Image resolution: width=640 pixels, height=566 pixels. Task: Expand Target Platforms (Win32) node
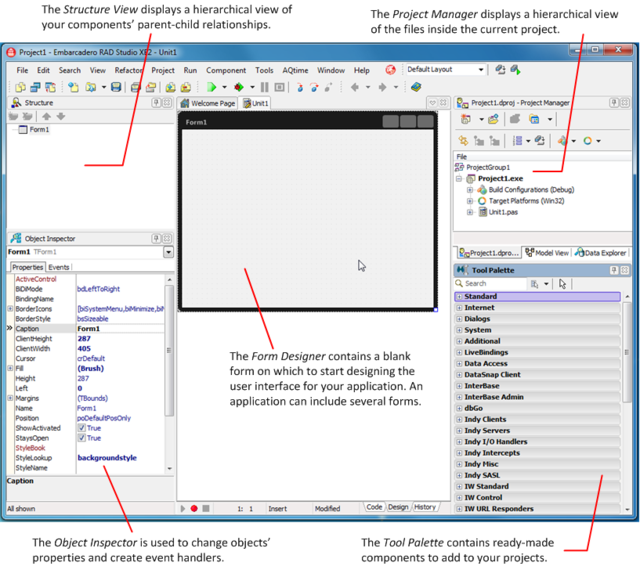470,201
